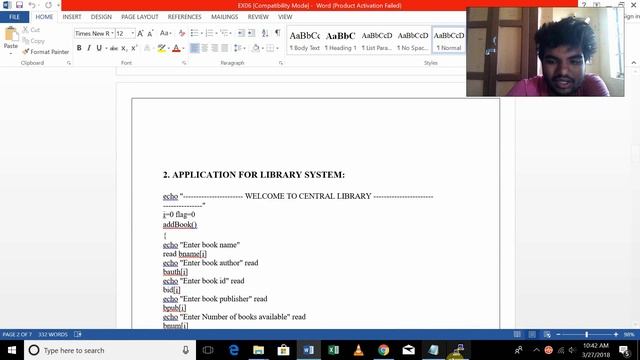Screen dimensions: 640x360
Task: Click the Paste clipboard icon
Action: pyautogui.click(x=11, y=34)
